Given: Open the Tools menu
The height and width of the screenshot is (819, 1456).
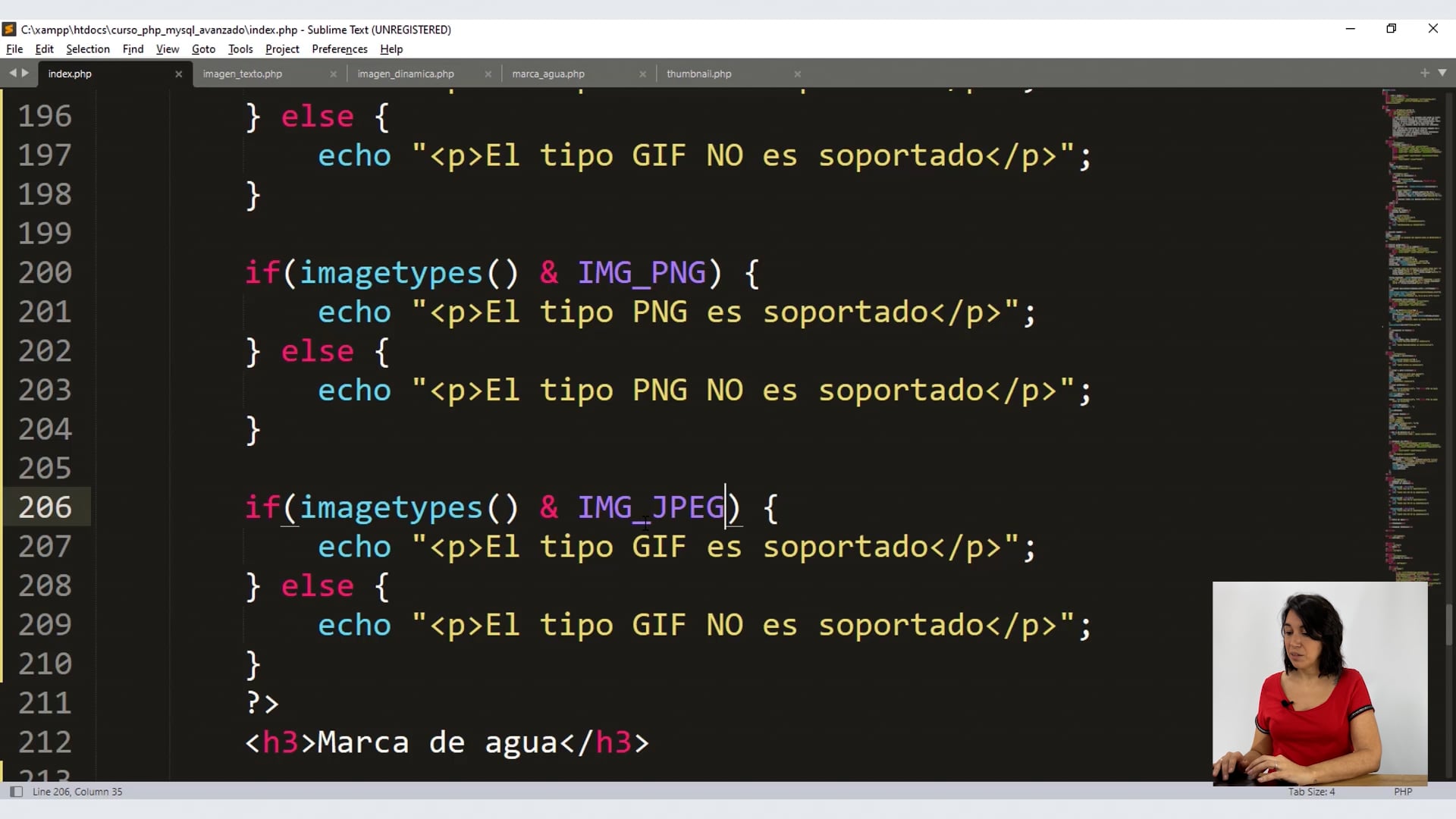Looking at the screenshot, I should click(240, 49).
